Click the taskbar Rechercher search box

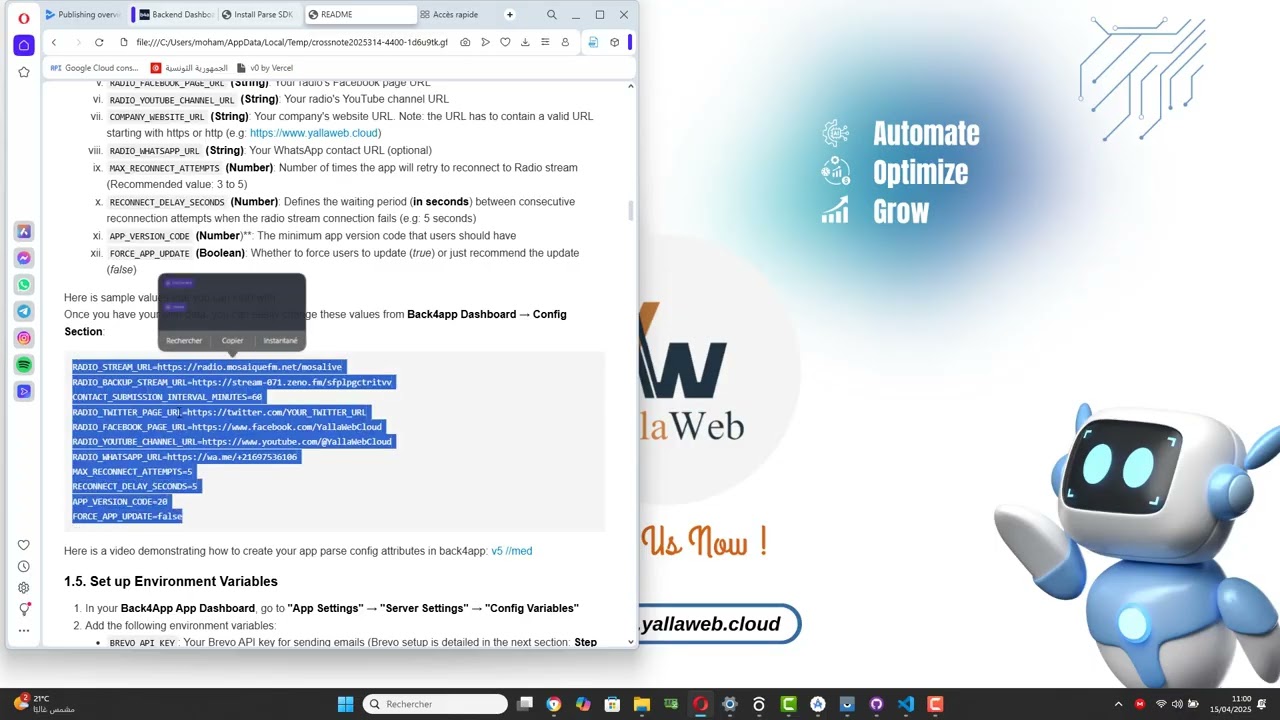pyautogui.click(x=435, y=704)
